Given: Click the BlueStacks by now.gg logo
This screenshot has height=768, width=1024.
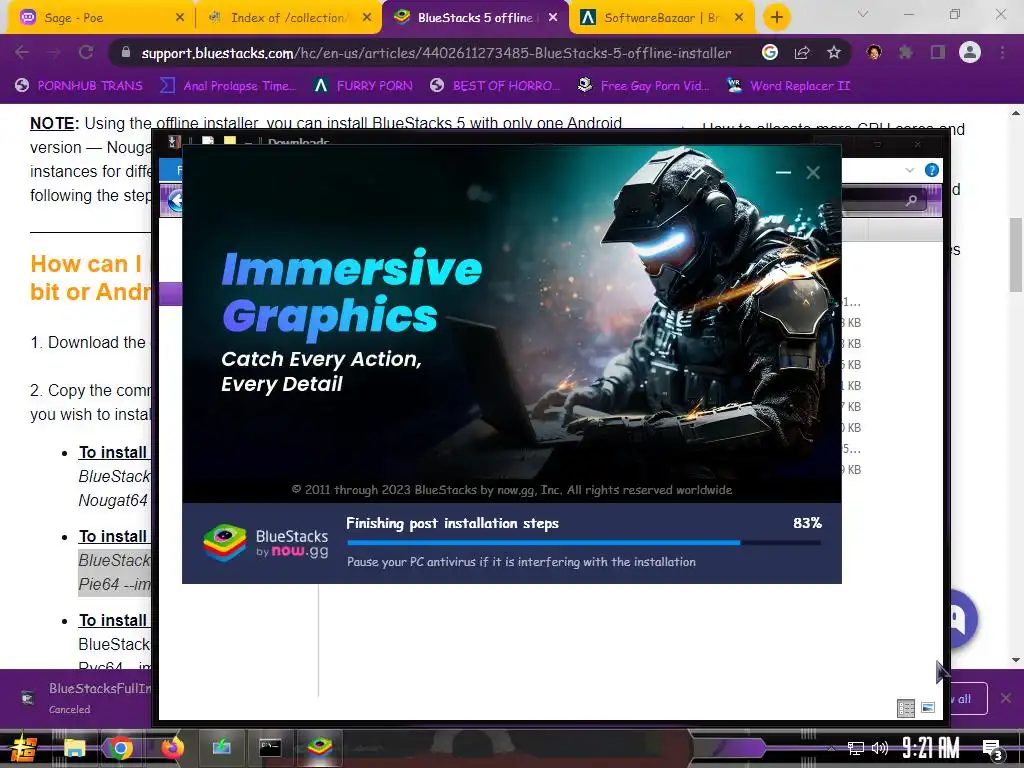Looking at the screenshot, I should pyautogui.click(x=266, y=543).
